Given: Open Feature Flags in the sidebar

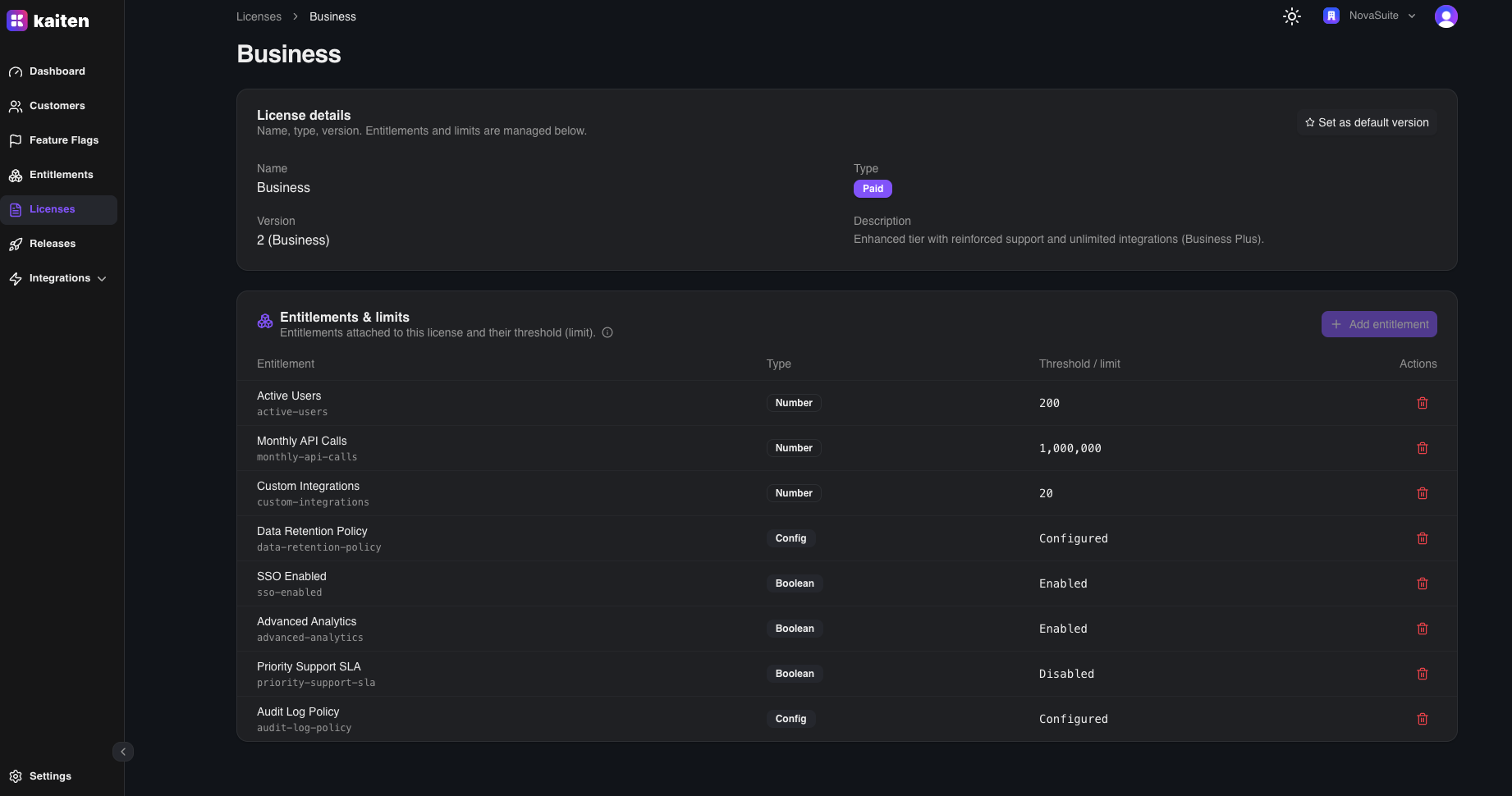Looking at the screenshot, I should 63,140.
